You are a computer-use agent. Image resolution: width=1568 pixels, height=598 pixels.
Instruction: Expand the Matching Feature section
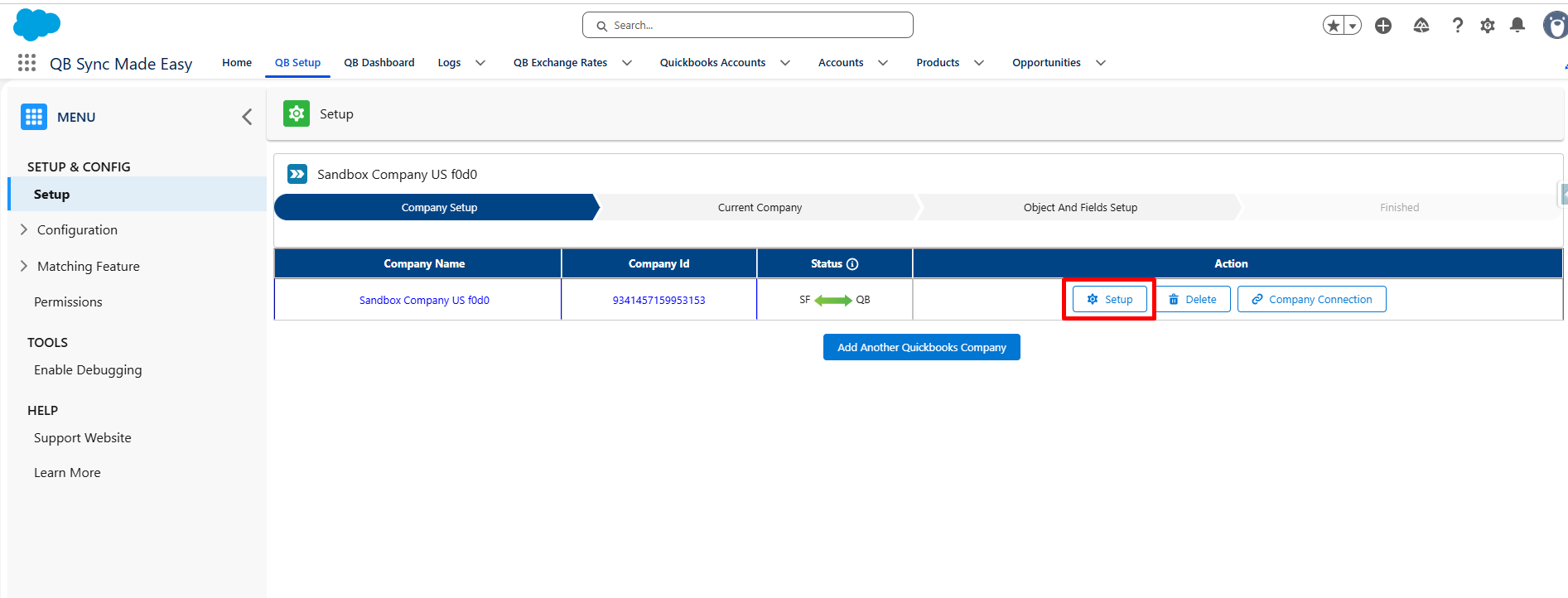point(24,266)
